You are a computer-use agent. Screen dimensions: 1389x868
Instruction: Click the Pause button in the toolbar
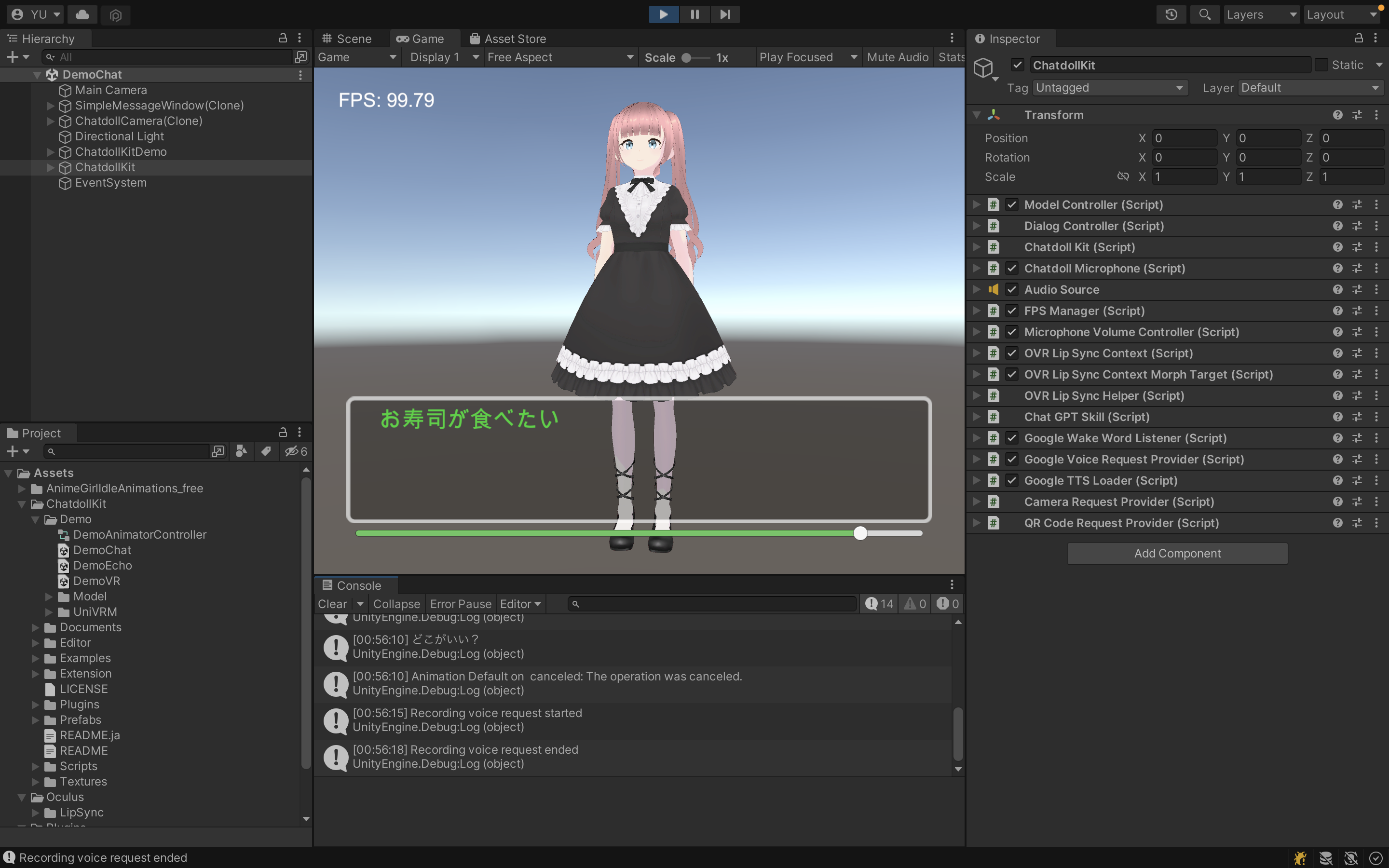694,14
